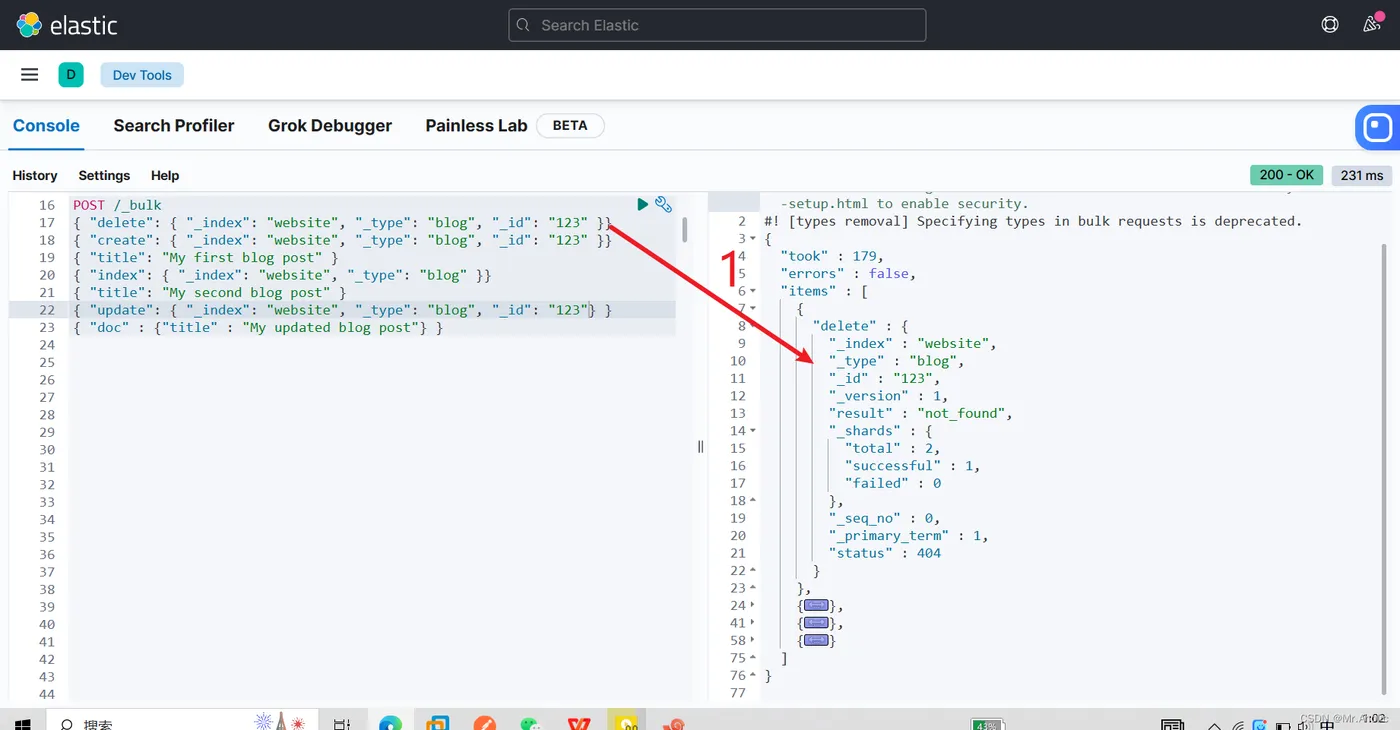Click the types removal deprecation warning
The width and height of the screenshot is (1400, 730).
pyautogui.click(x=1033, y=221)
